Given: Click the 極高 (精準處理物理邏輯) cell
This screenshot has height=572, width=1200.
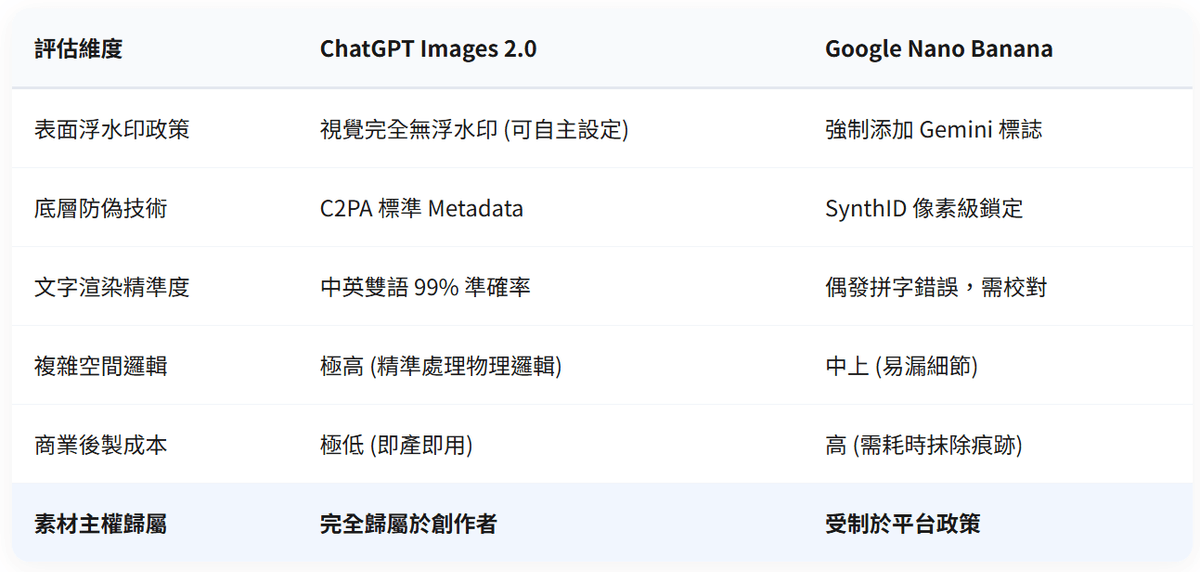Looking at the screenshot, I should 441,366.
